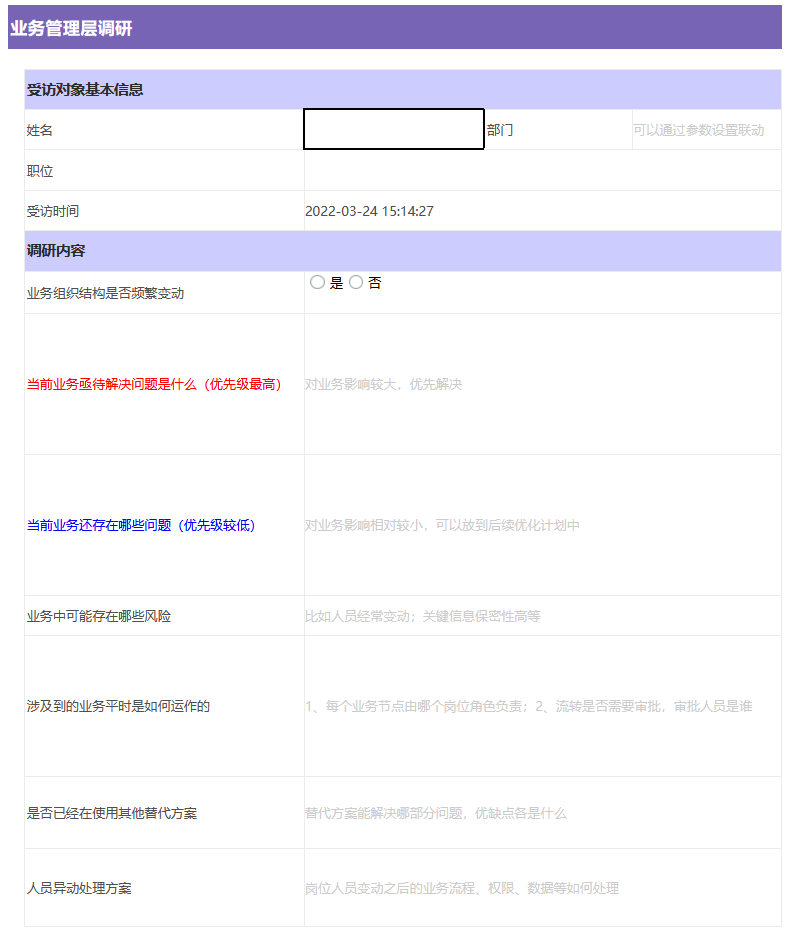Click the field hinting 岗位人员变动之后的业务流程
The width and height of the screenshot is (800, 949).
(543, 888)
